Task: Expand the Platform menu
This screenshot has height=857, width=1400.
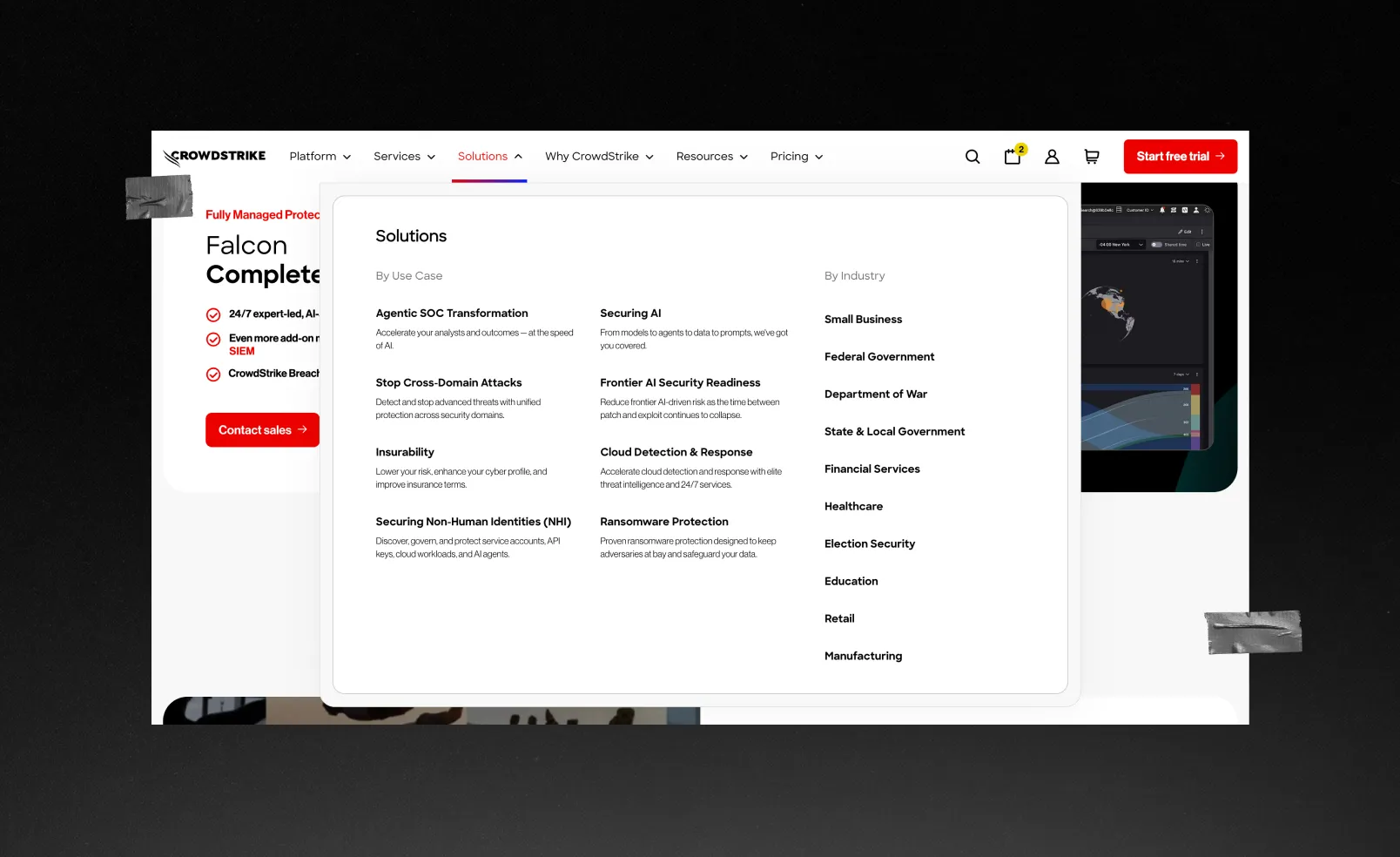Action: [x=320, y=157]
